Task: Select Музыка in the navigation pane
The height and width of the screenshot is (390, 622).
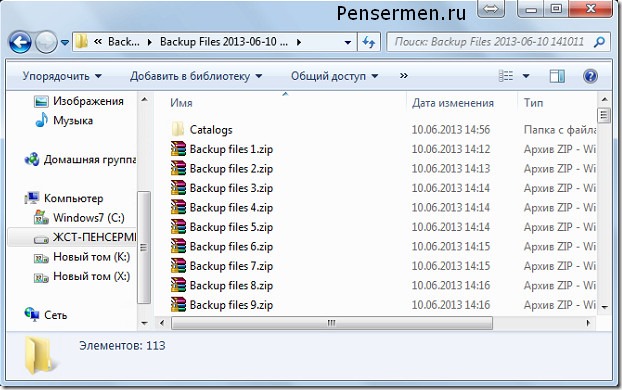Action: 73,120
